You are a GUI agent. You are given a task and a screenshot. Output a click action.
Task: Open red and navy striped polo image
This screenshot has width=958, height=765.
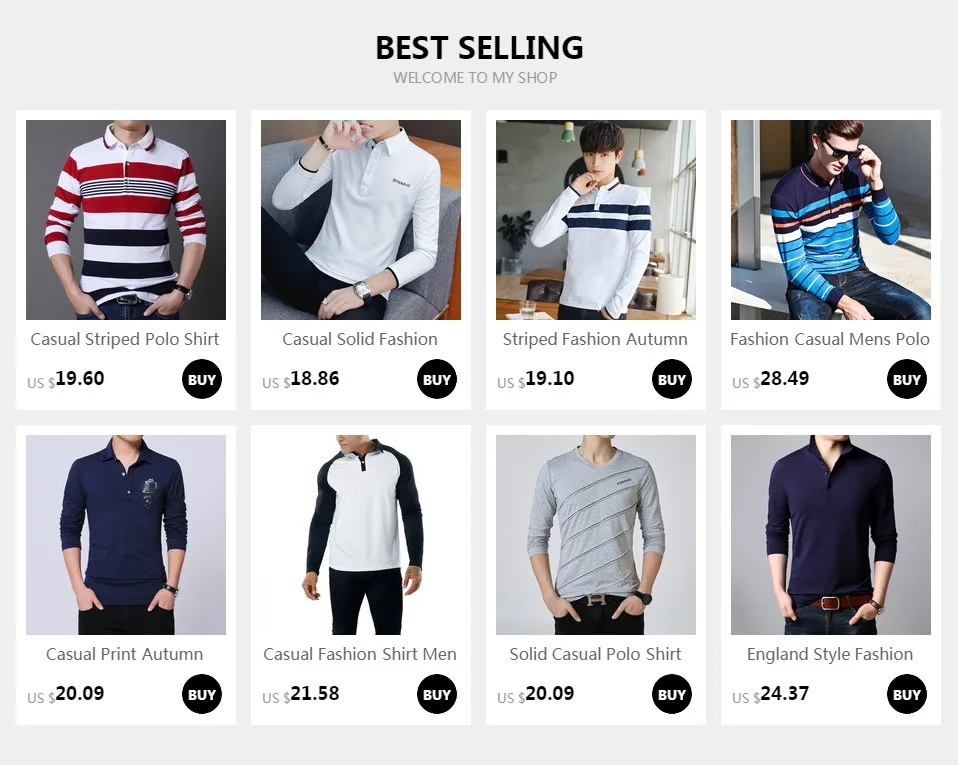coord(126,220)
